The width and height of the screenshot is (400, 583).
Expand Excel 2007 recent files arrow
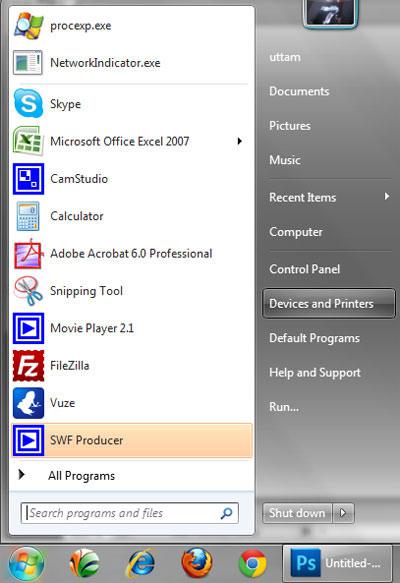(240, 141)
